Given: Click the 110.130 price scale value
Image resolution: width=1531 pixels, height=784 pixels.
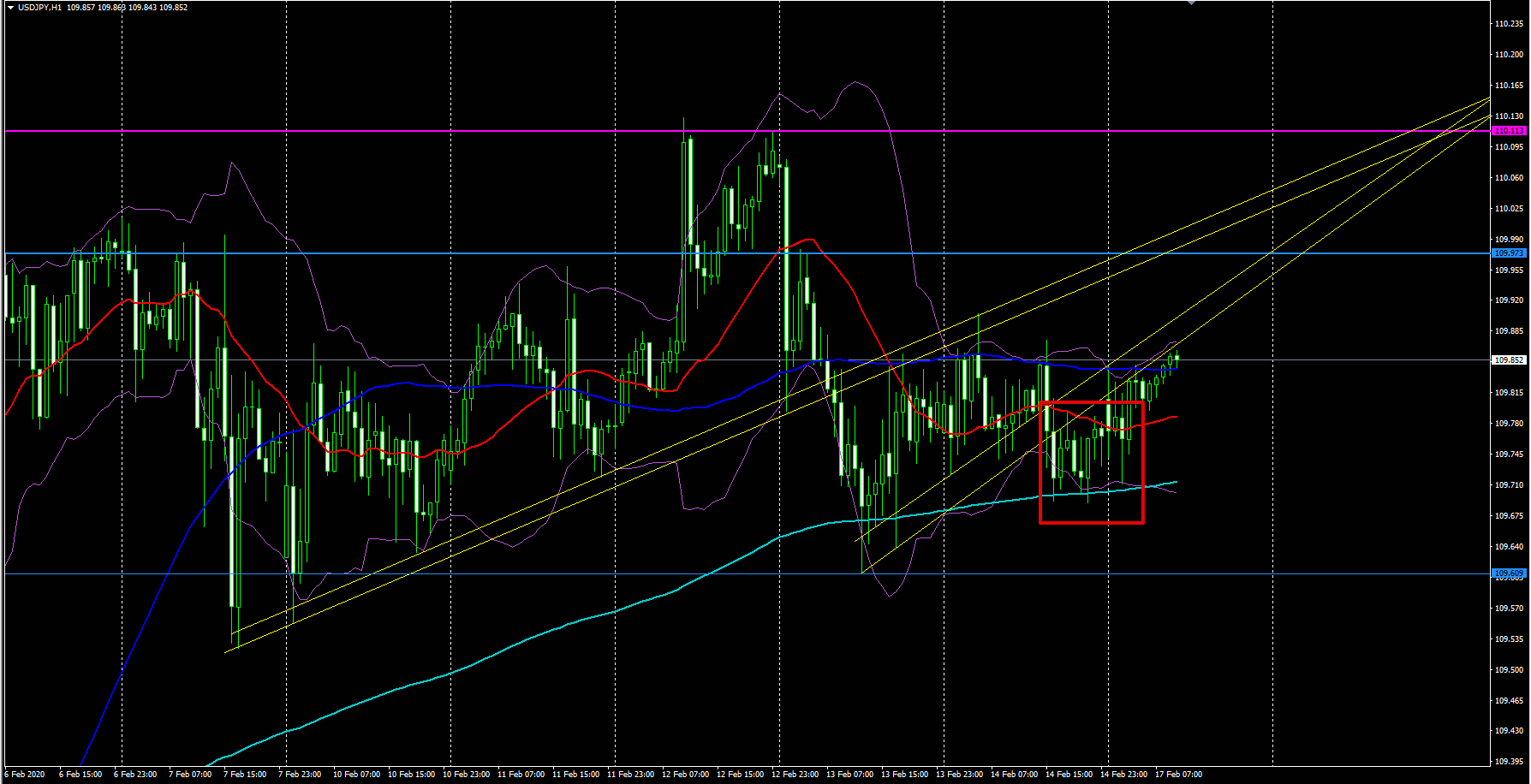Looking at the screenshot, I should 1509,116.
